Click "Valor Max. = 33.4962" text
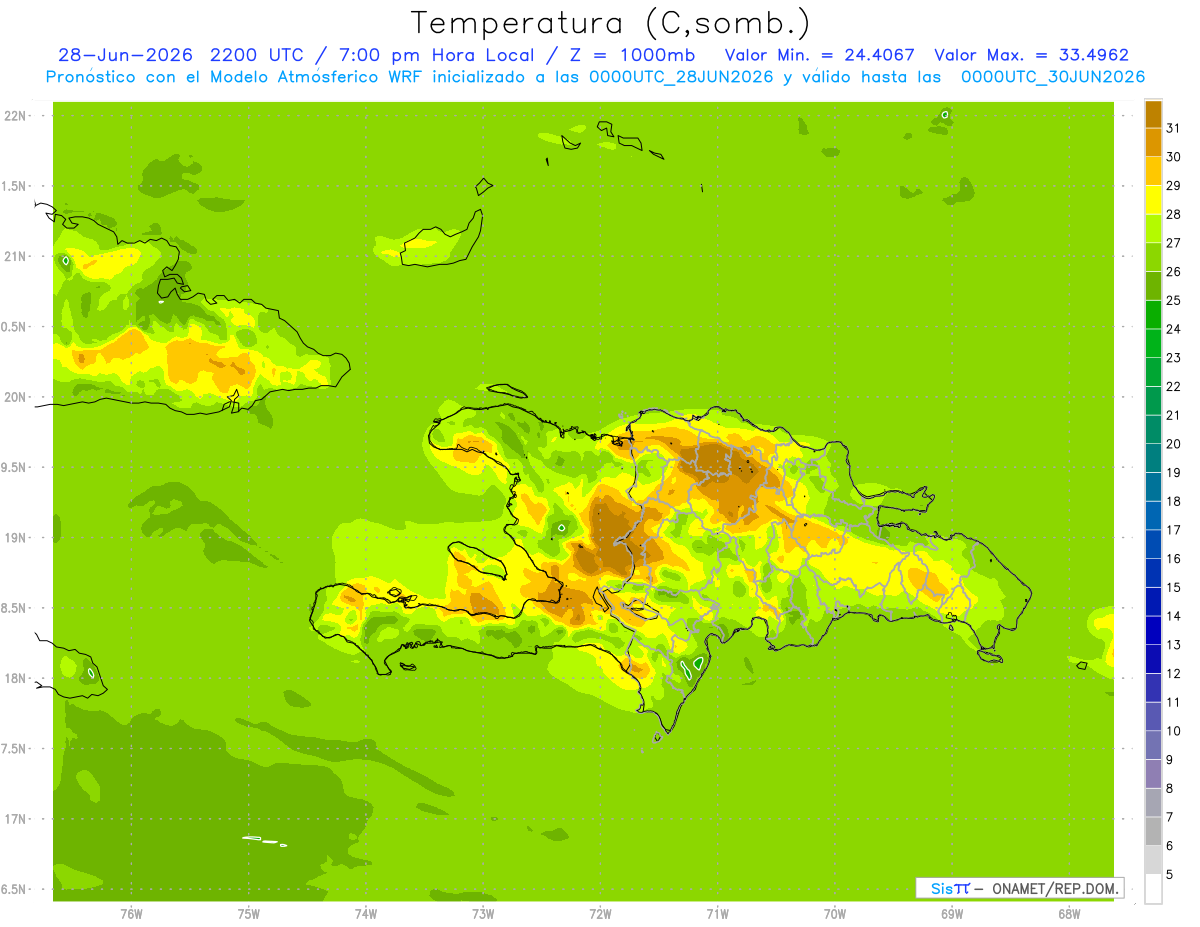Viewport: 1200px width, 927px height. [x=1031, y=55]
